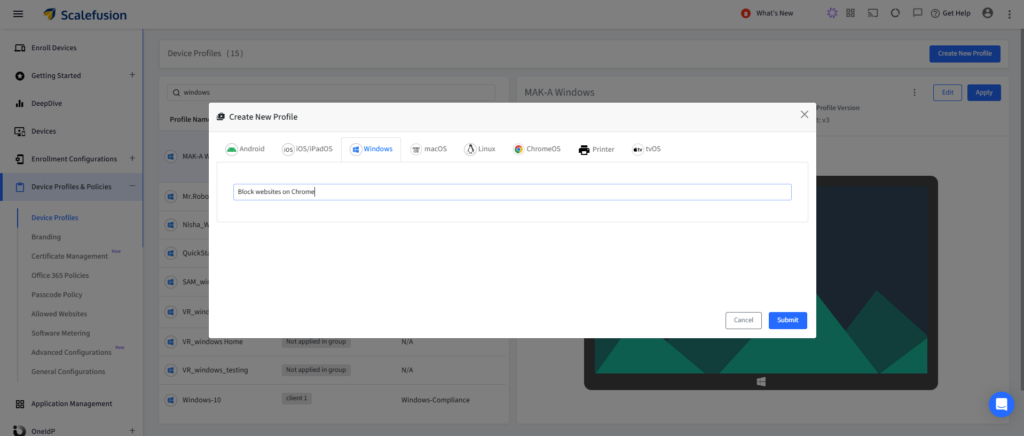Viewport: 1024px width, 436px height.
Task: Expand Enrollment Configurations section
Action: pos(132,159)
